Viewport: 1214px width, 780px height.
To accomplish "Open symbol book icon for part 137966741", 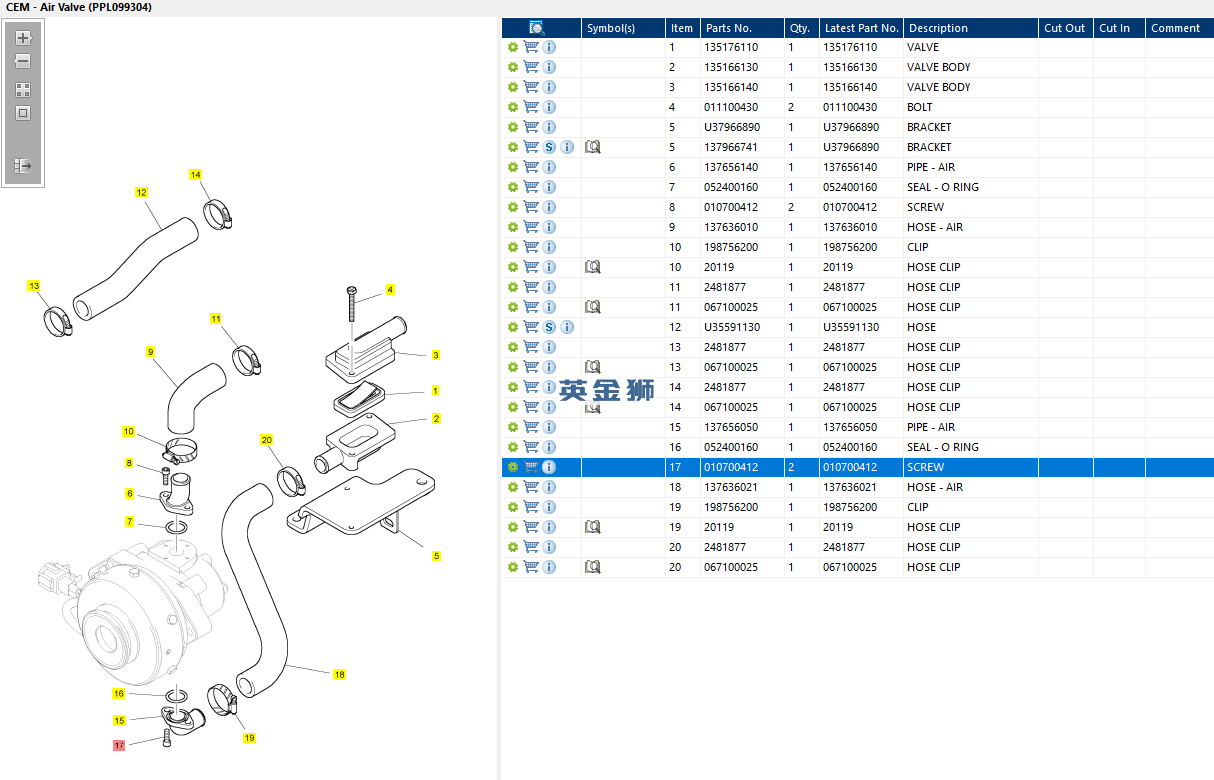I will point(592,147).
